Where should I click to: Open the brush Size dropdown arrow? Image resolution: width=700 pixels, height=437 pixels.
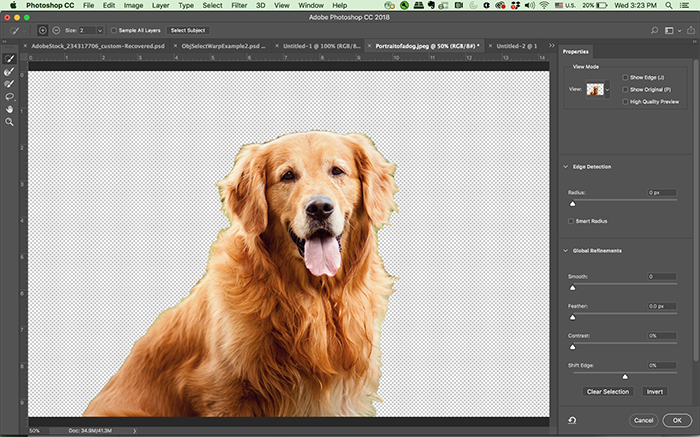pyautogui.click(x=100, y=30)
